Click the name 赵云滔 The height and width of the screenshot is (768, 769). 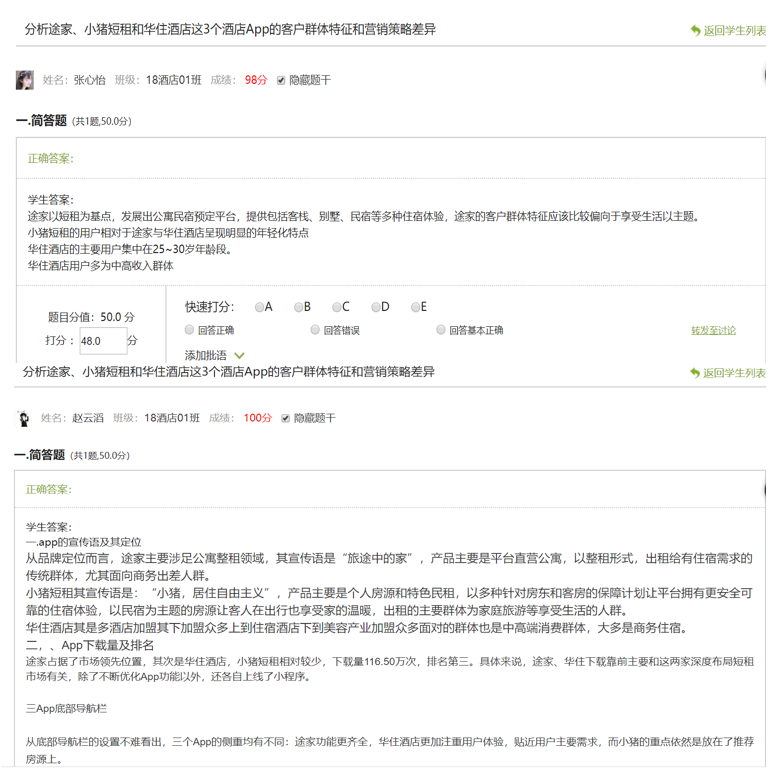pos(88,418)
